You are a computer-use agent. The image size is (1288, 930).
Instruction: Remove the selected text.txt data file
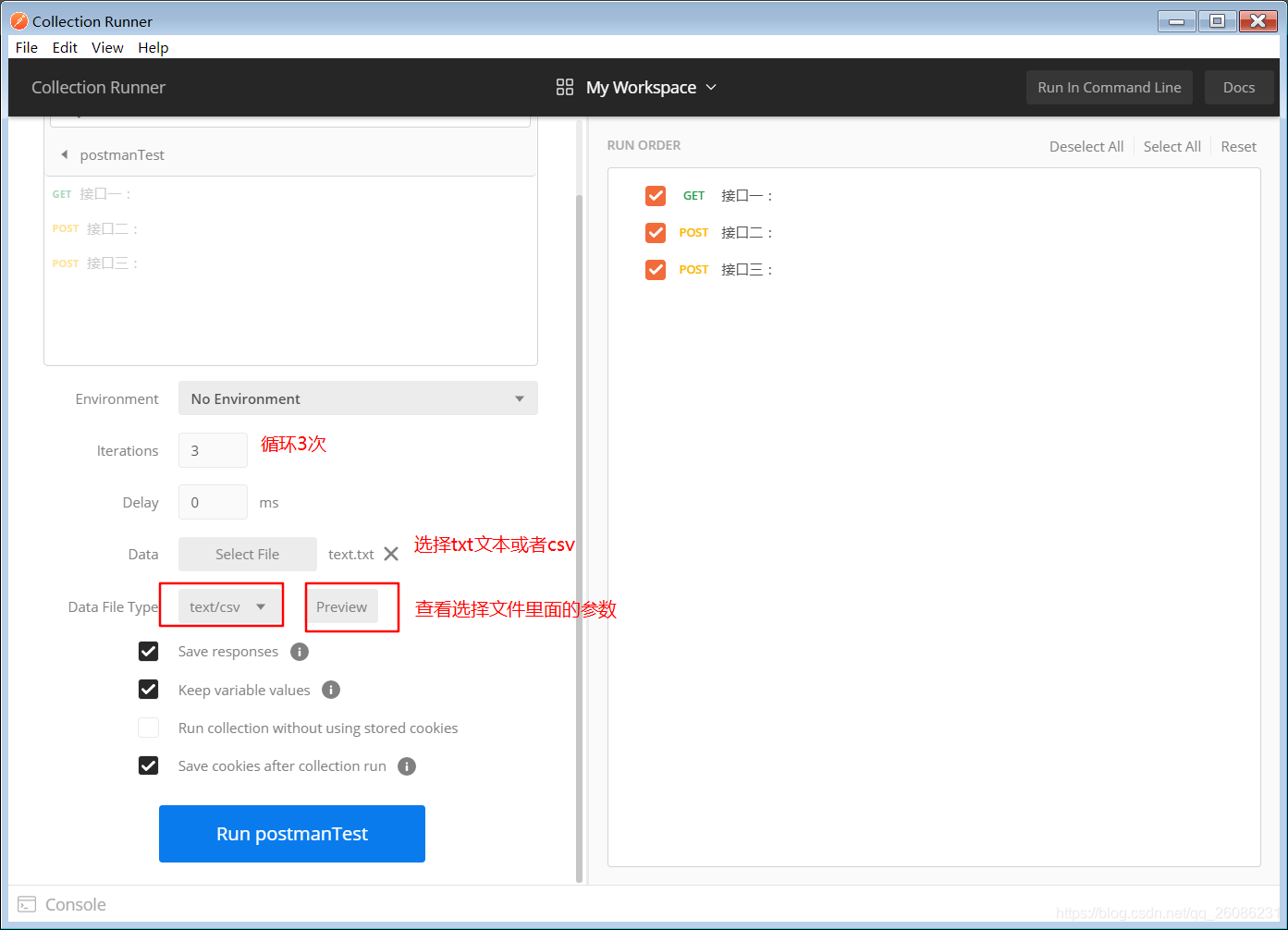coord(391,554)
